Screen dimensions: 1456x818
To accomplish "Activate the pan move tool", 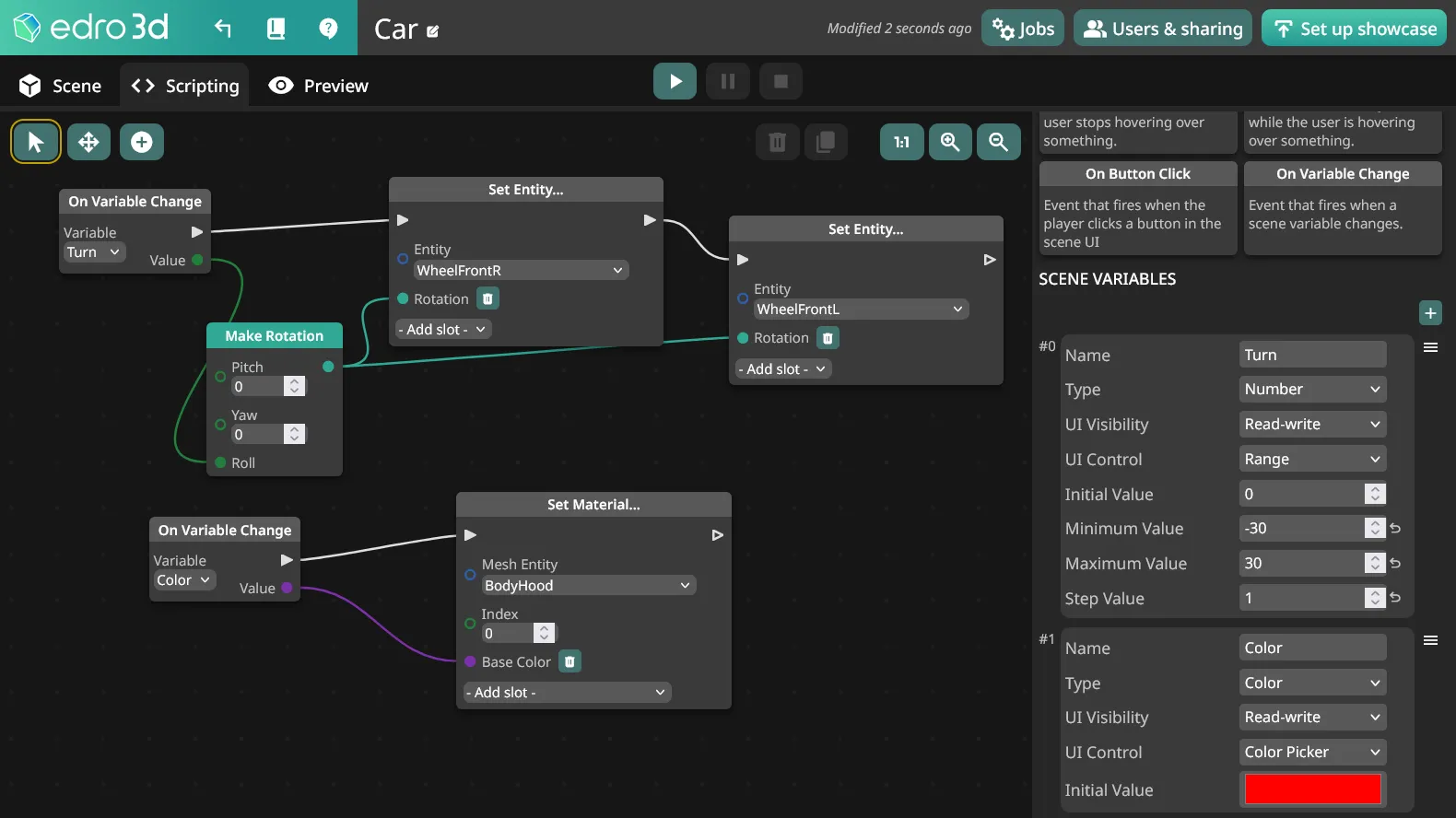I will (x=88, y=142).
